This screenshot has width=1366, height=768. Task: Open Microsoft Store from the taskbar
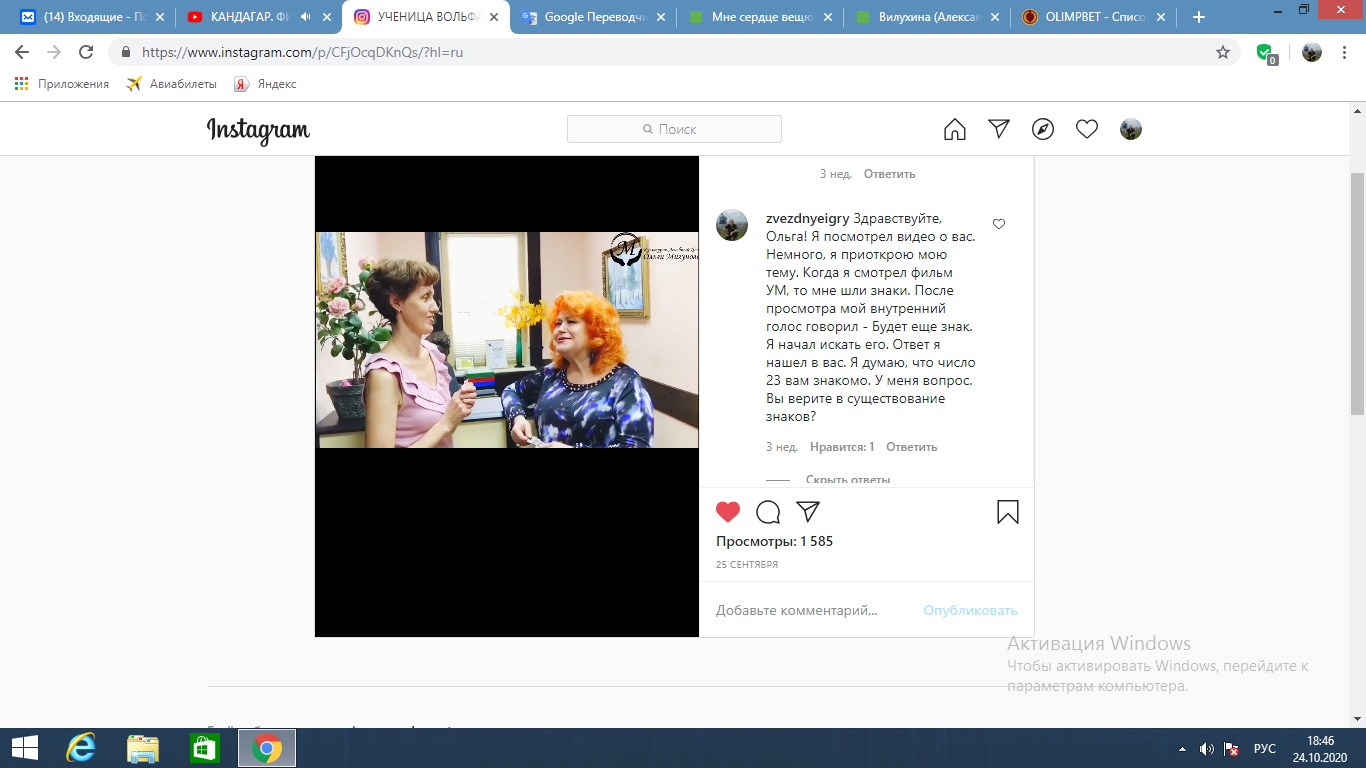pyautogui.click(x=204, y=748)
